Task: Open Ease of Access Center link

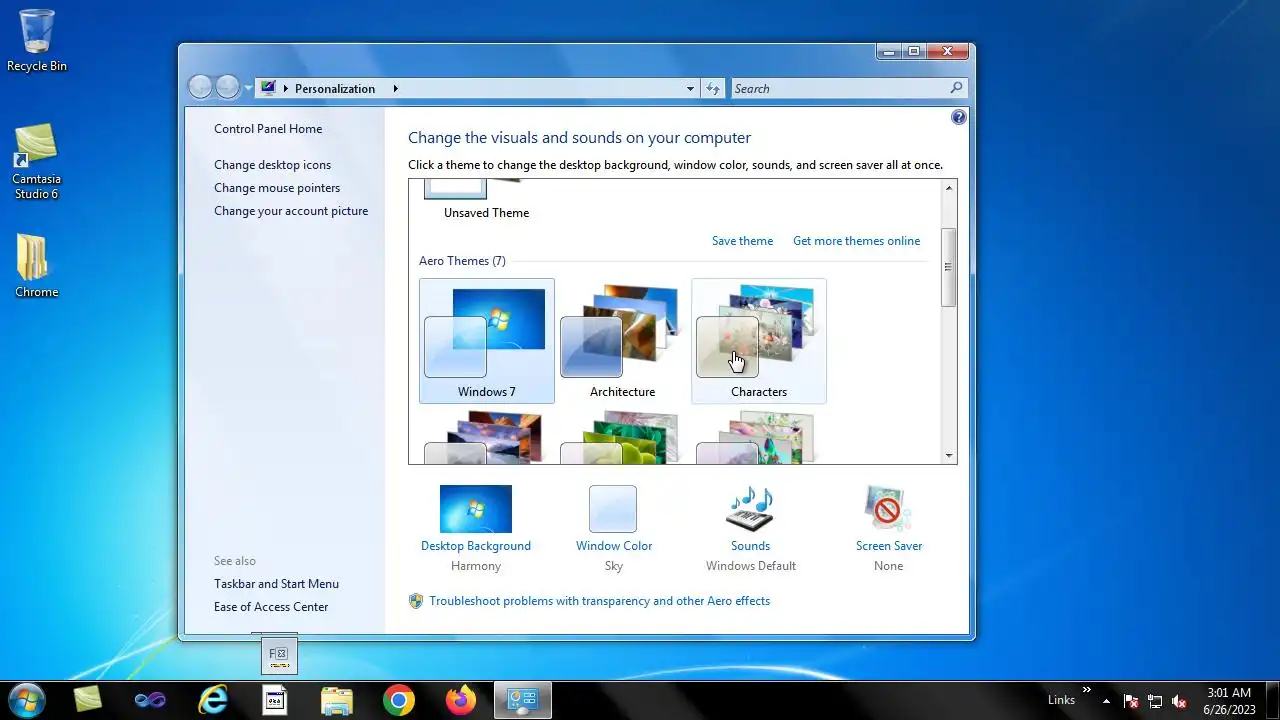Action: (x=271, y=607)
